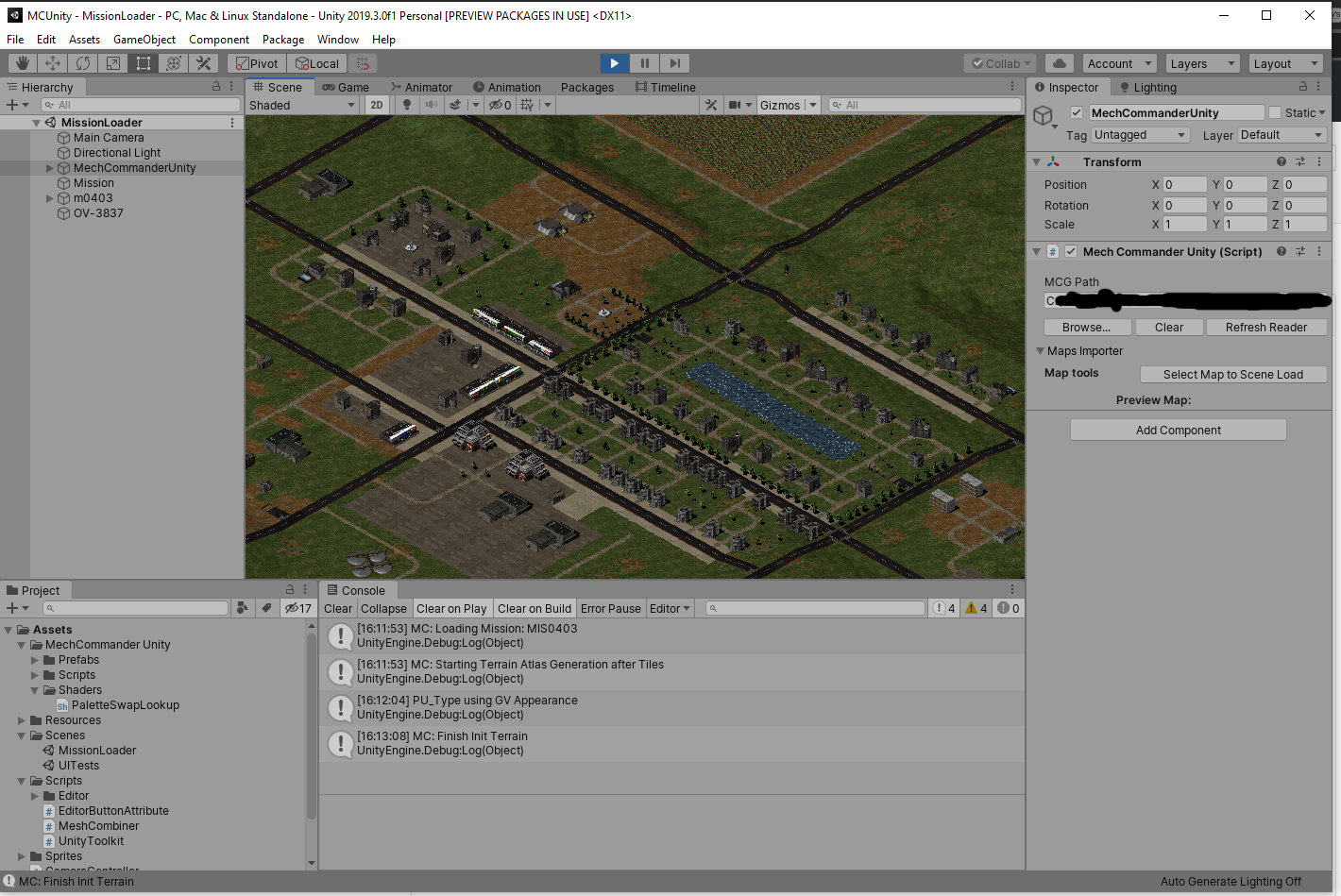Select the Scale tool

click(x=113, y=63)
